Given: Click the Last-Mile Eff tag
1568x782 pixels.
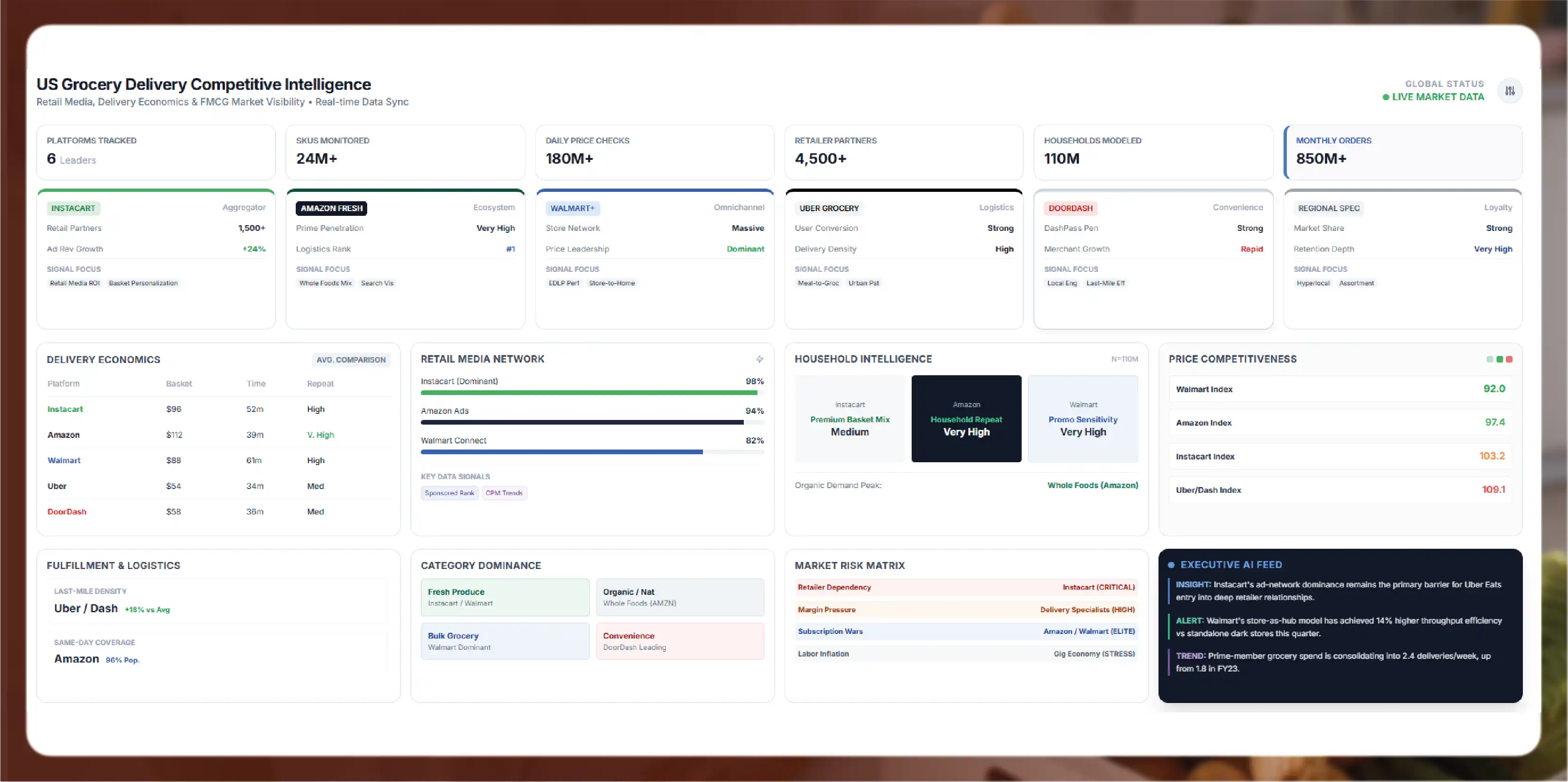Looking at the screenshot, I should [1105, 283].
